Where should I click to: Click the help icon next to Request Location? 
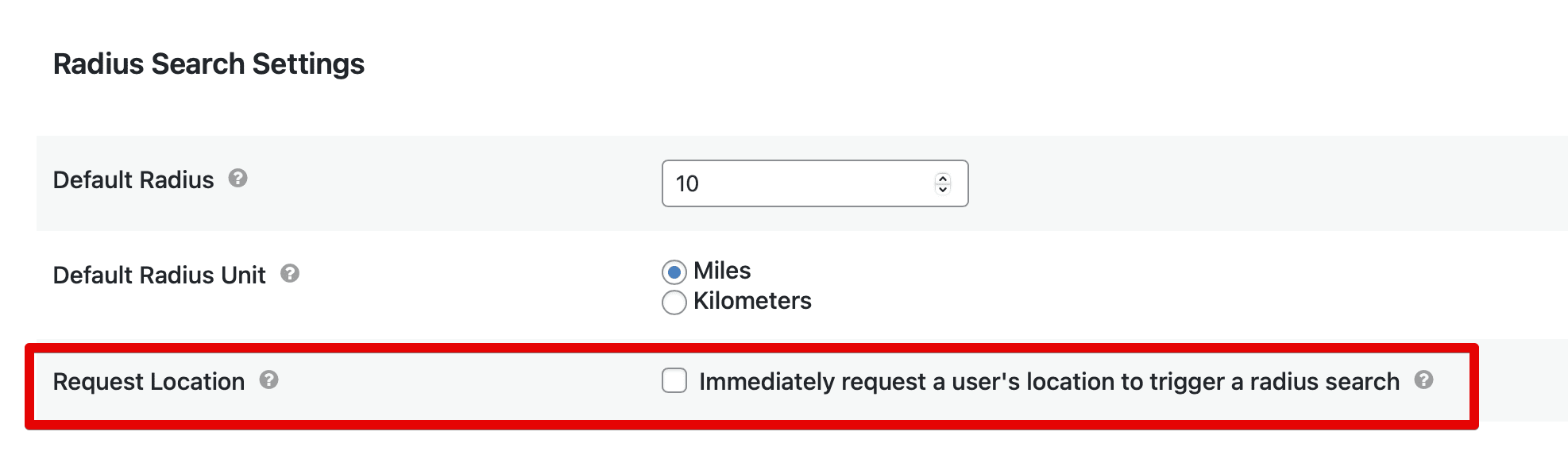(269, 380)
